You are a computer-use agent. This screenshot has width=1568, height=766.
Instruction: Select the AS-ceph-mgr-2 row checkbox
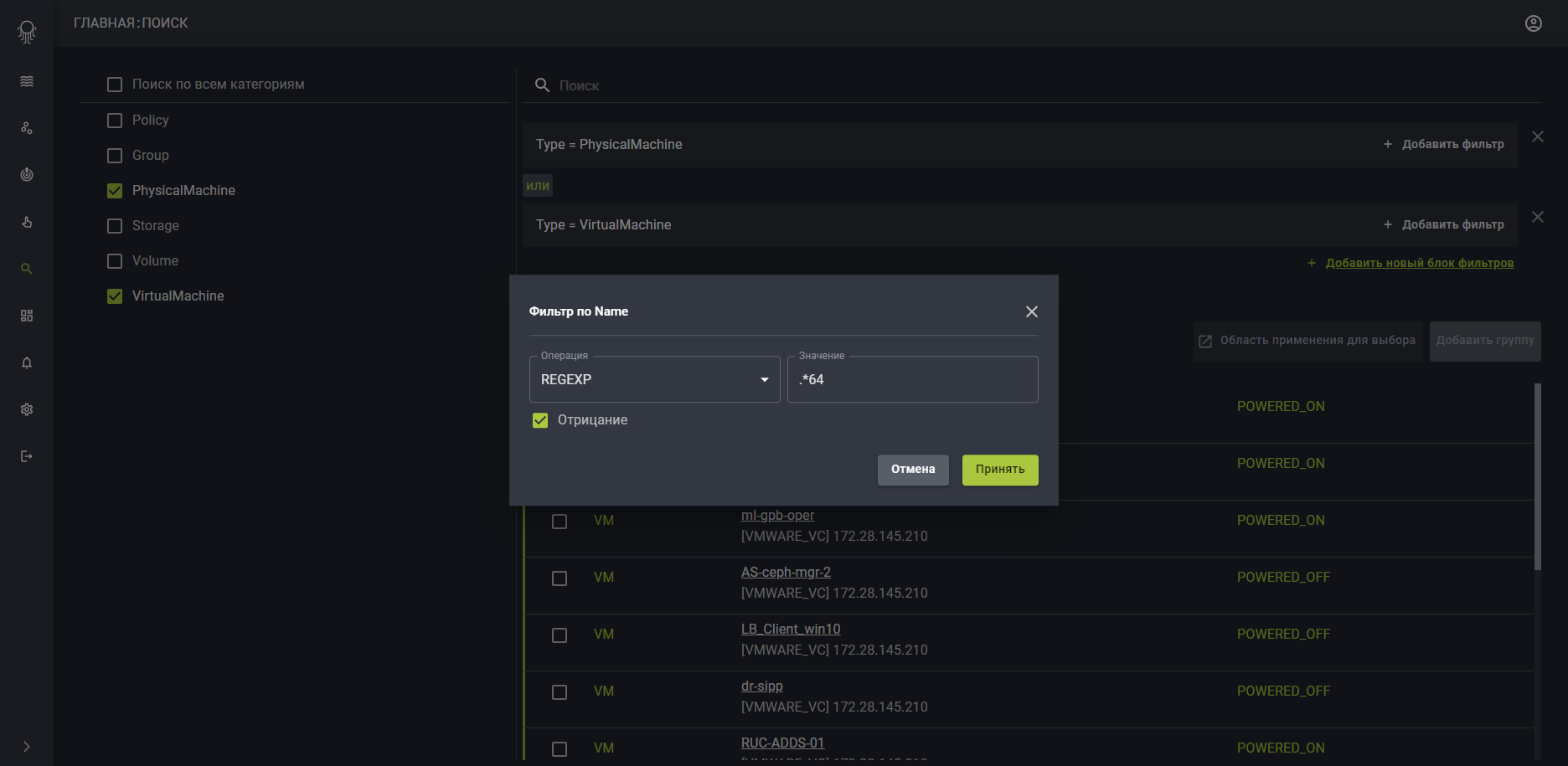pyautogui.click(x=560, y=578)
